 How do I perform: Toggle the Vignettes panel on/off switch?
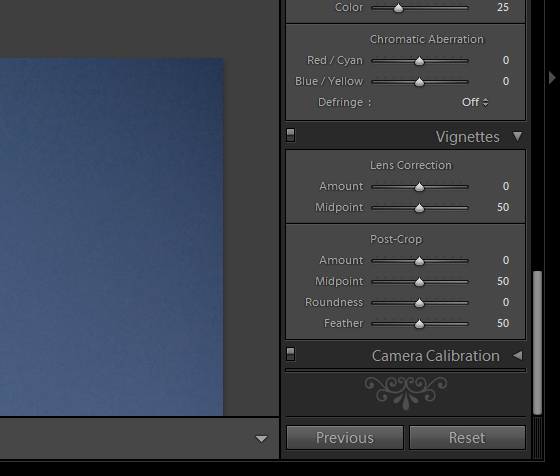291,135
